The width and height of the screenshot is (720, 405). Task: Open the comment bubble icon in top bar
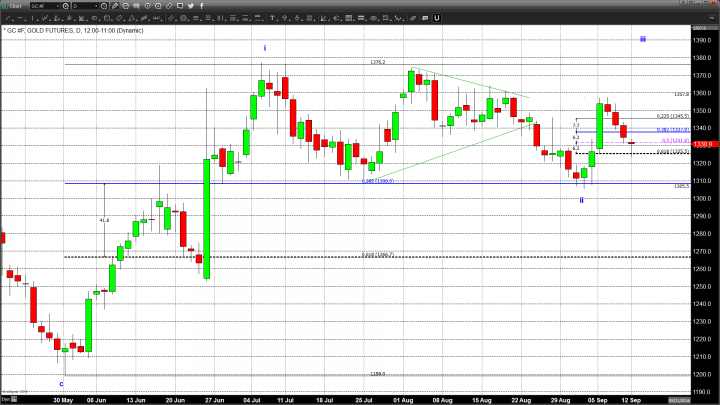(180, 6)
